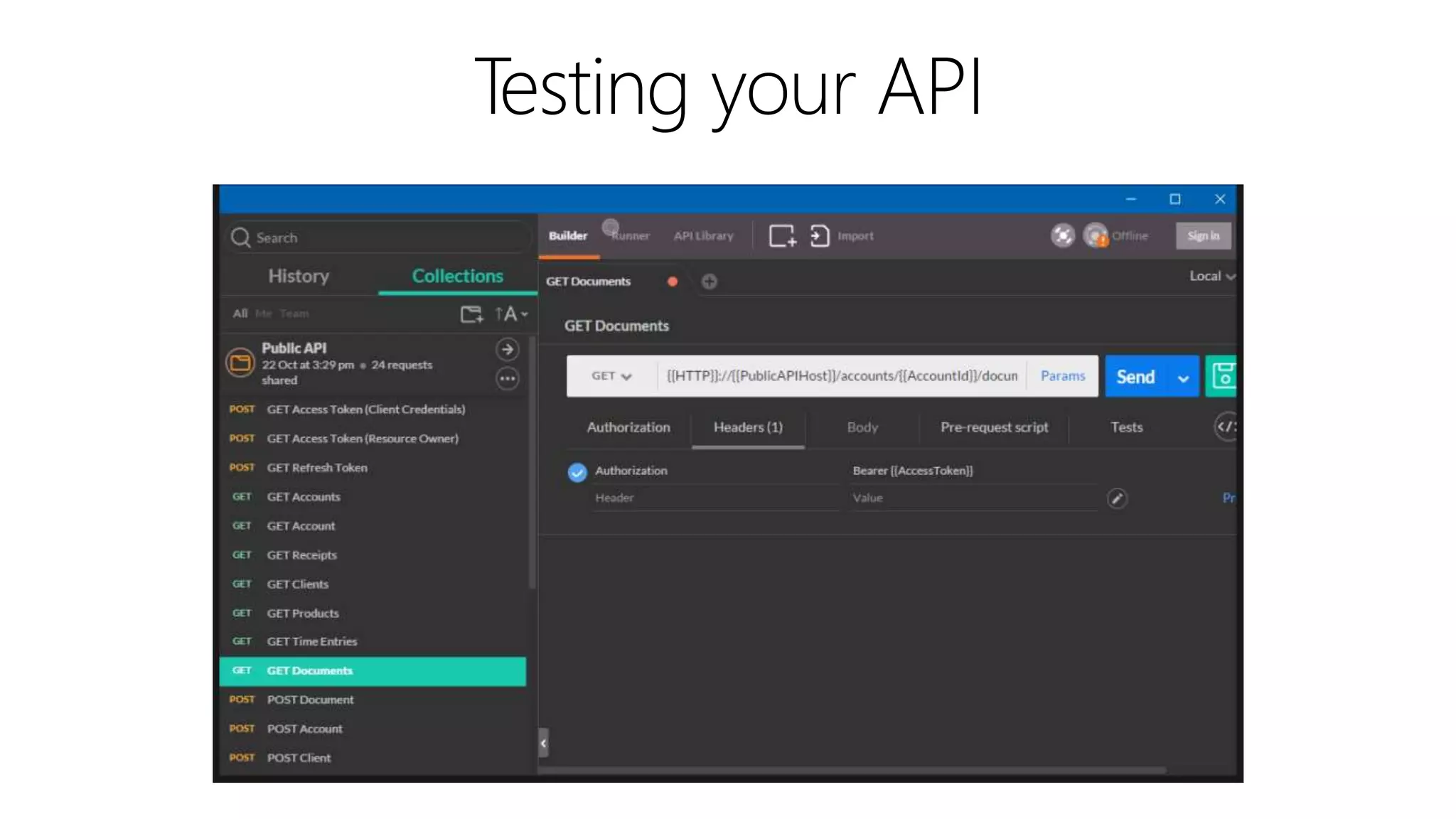The height and width of the screenshot is (819, 1456).
Task: Add a new request tab
Action: 709,282
